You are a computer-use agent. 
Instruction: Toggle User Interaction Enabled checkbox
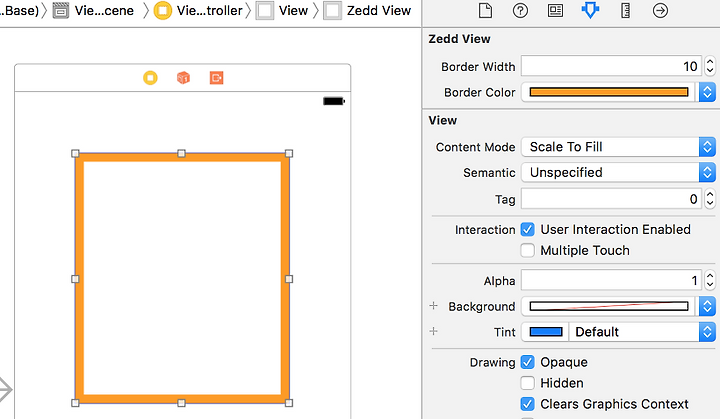point(528,229)
